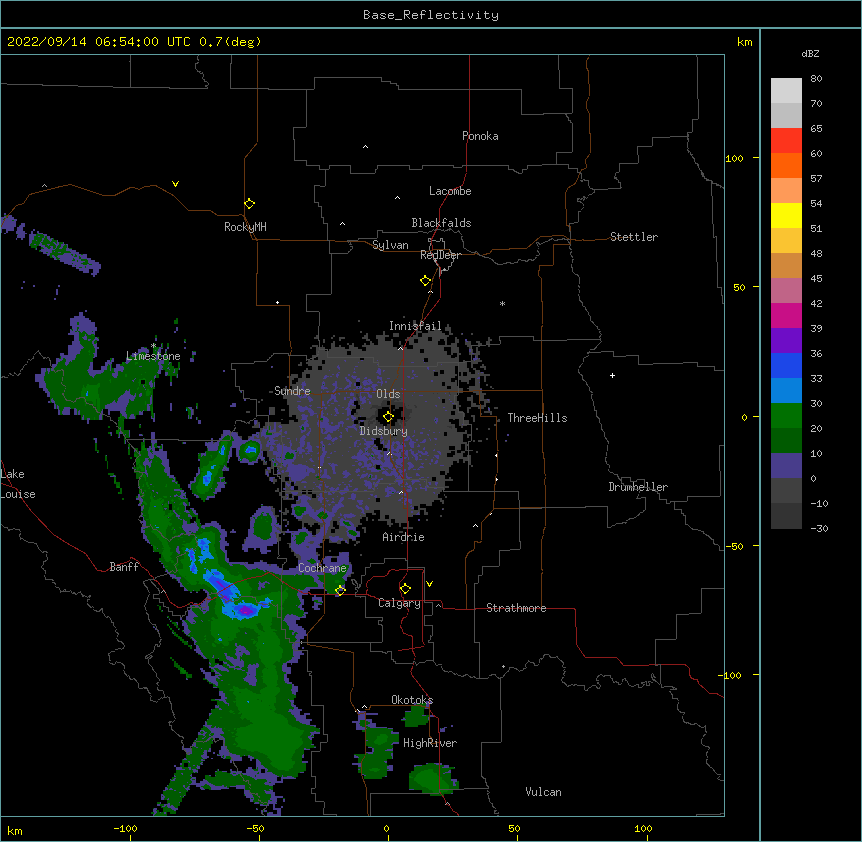The height and width of the screenshot is (842, 862).
Task: Click the ThreeHills label
Action: [537, 418]
